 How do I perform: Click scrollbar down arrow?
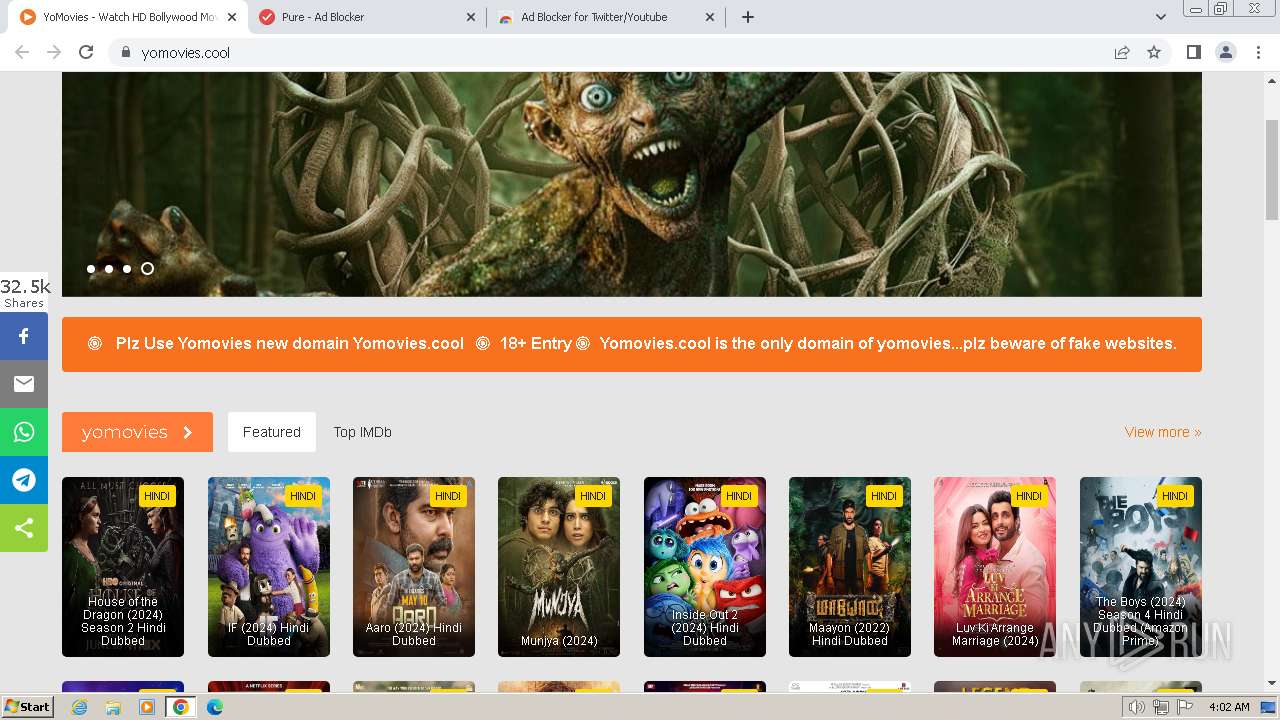(1272, 683)
